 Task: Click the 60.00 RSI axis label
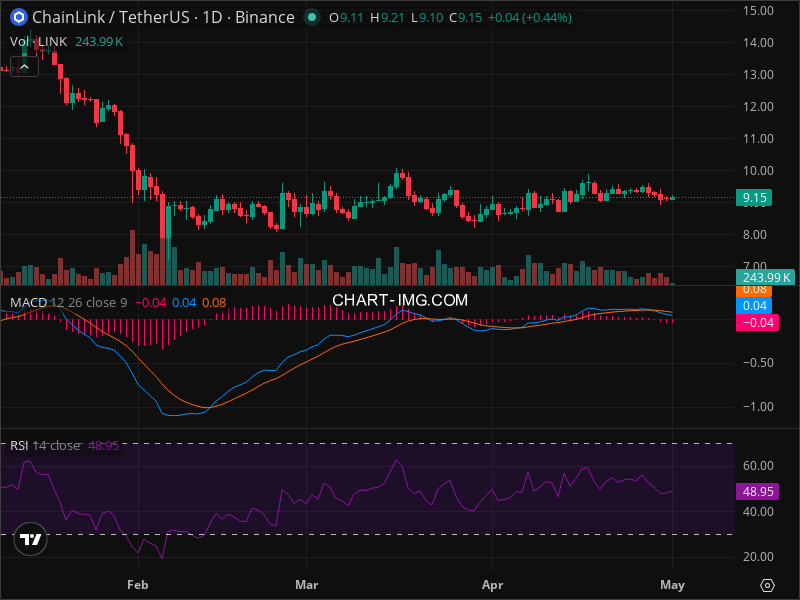tap(758, 465)
